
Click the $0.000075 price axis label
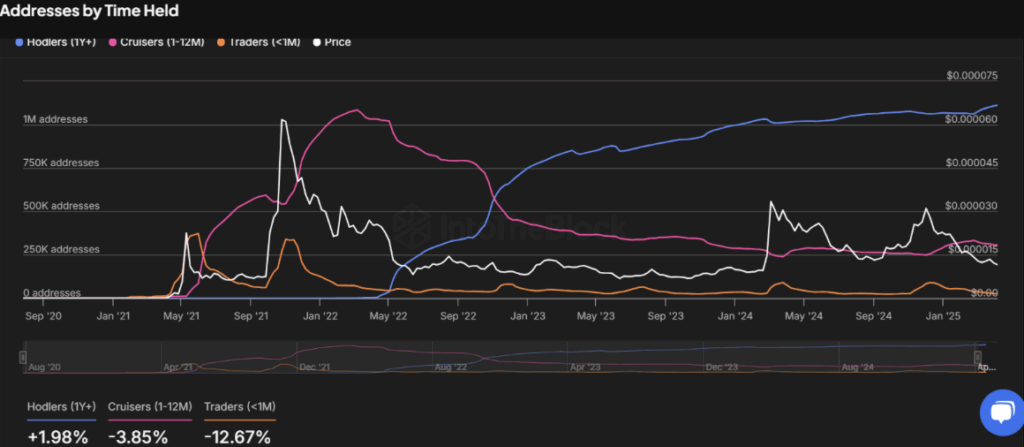972,75
